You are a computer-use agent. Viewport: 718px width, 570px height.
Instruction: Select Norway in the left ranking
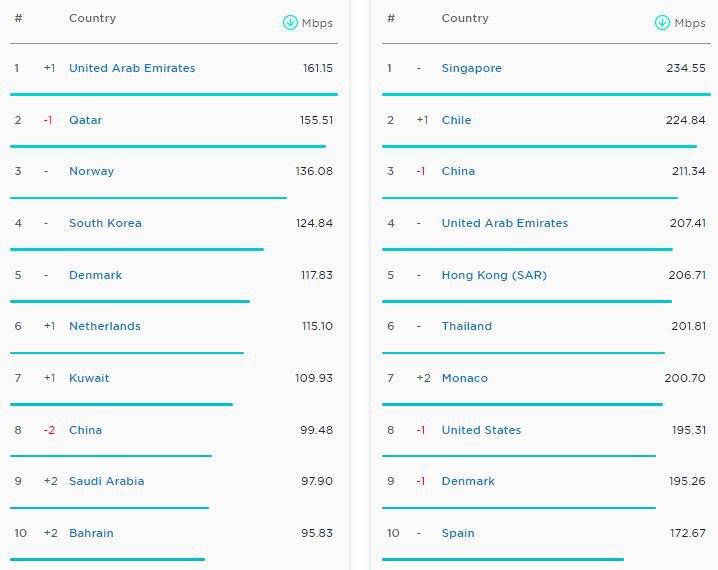coord(91,171)
